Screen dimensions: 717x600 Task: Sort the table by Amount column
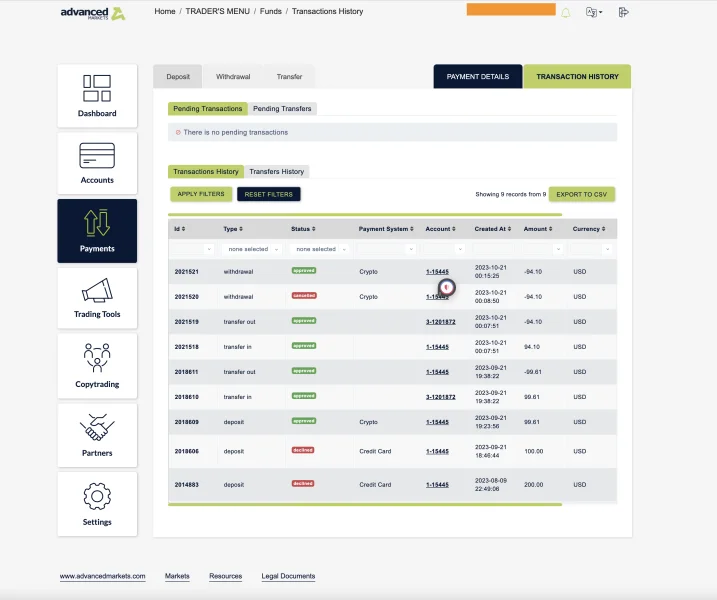click(538, 229)
